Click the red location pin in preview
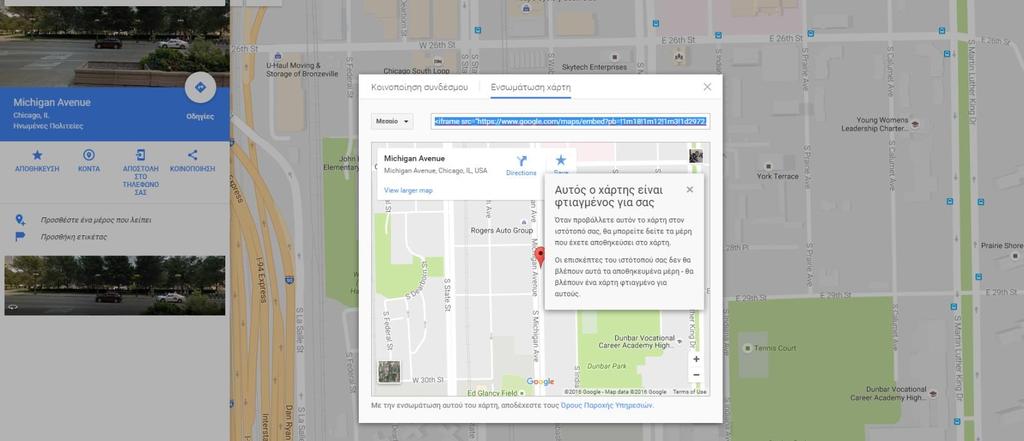This screenshot has width=1024, height=441. tap(540, 257)
